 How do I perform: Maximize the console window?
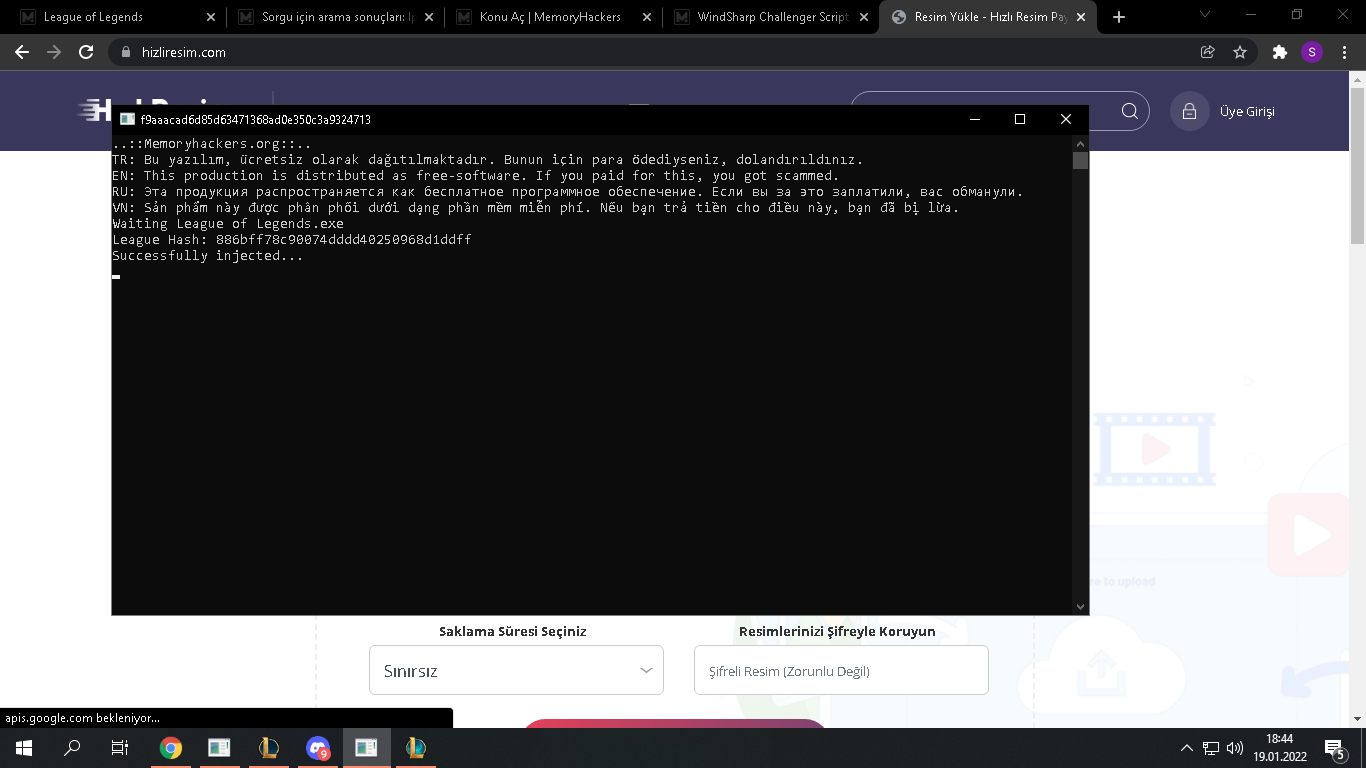coord(1020,119)
